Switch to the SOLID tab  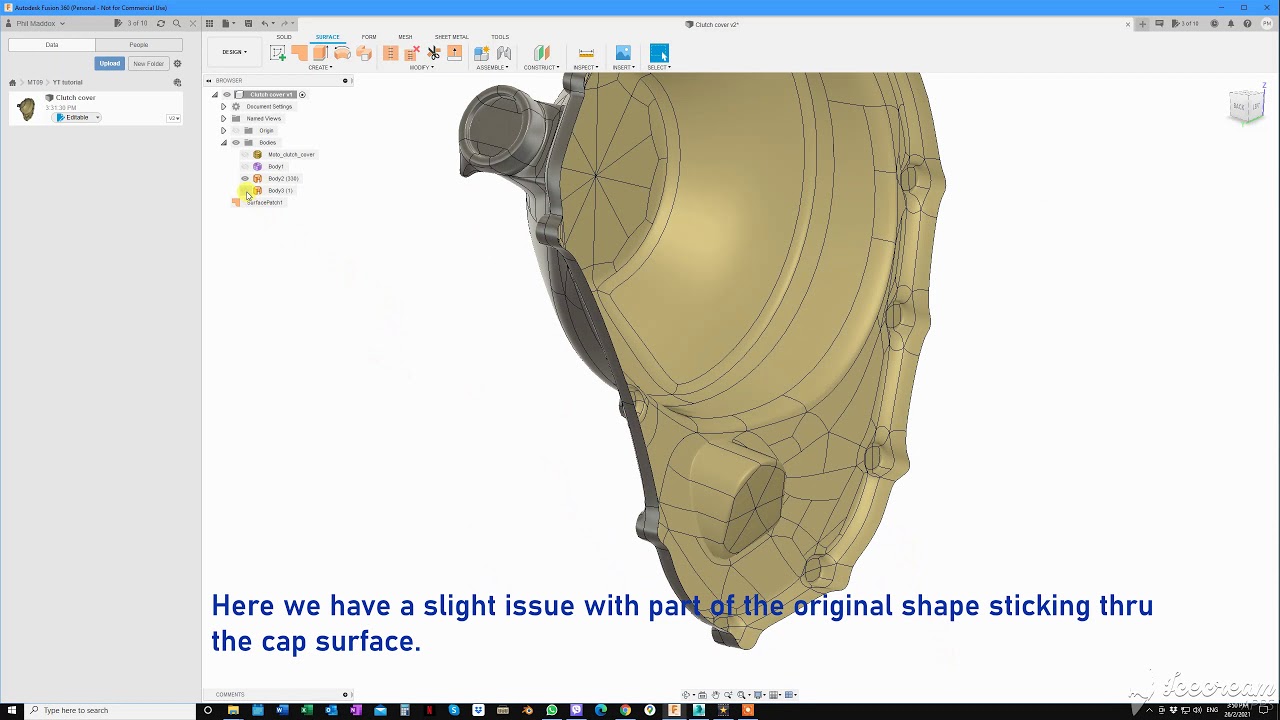pos(284,37)
